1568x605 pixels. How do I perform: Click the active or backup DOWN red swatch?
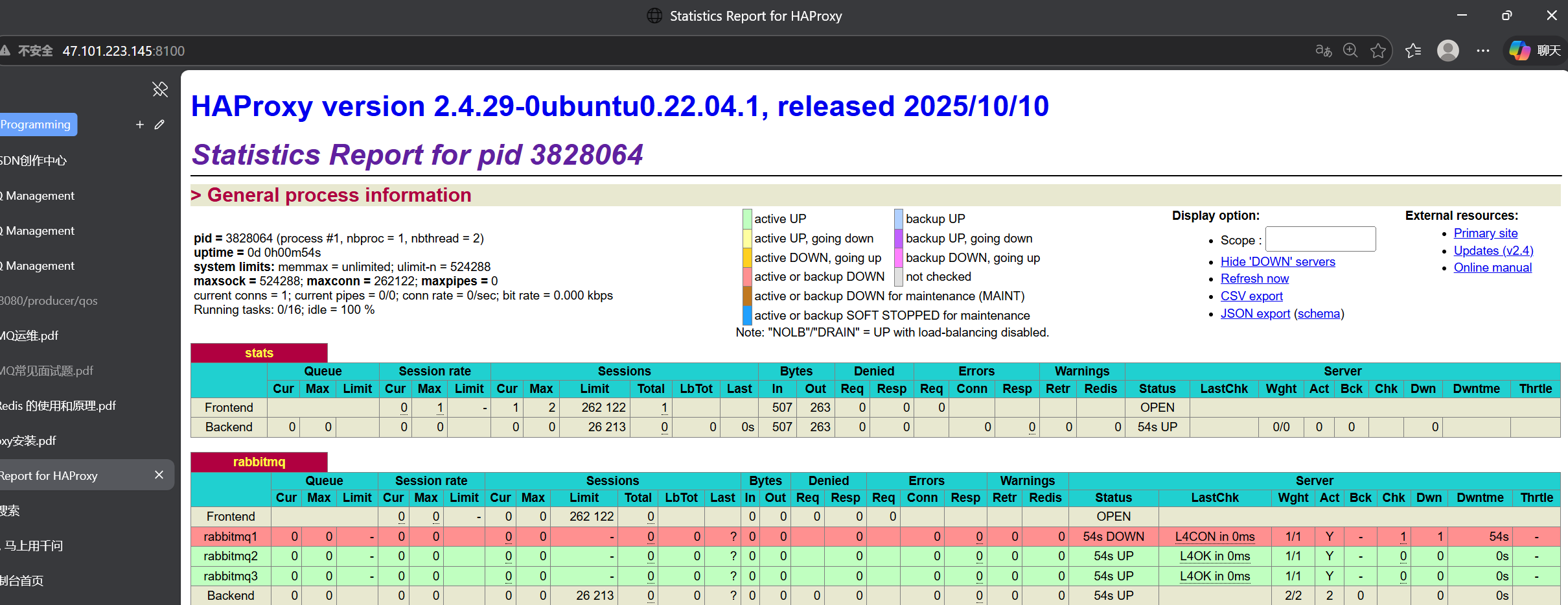coord(747,276)
